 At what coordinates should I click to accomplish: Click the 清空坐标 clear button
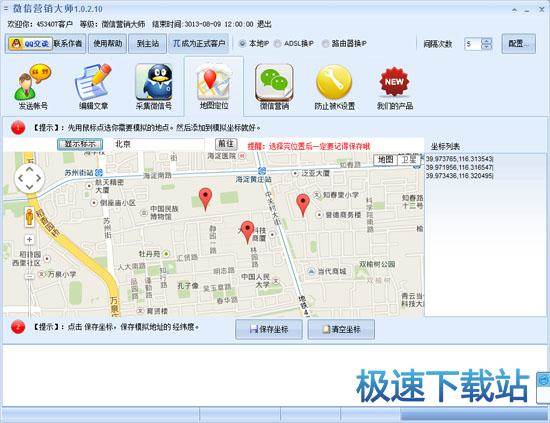(341, 329)
